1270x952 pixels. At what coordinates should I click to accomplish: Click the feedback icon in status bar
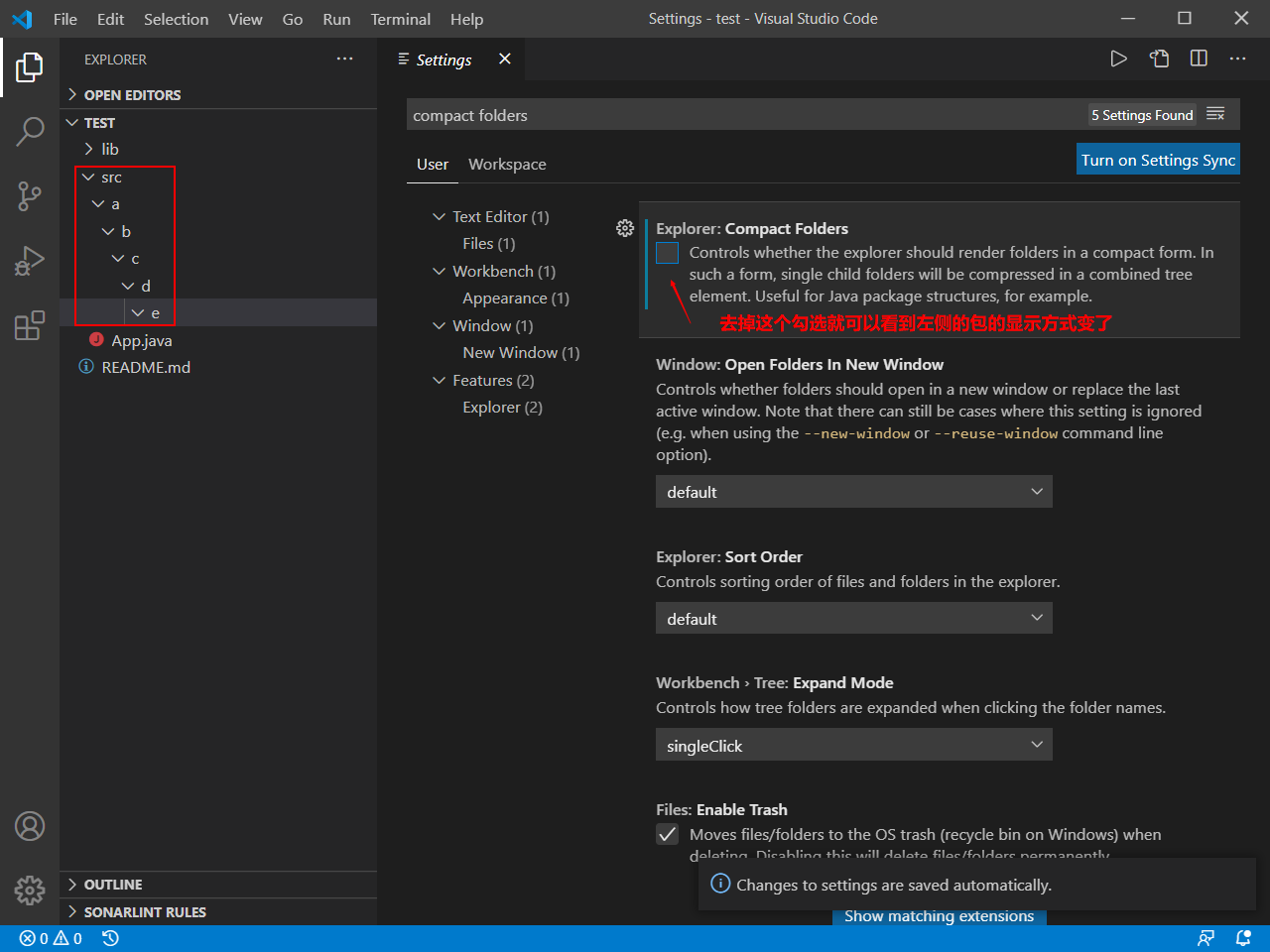click(x=1206, y=938)
